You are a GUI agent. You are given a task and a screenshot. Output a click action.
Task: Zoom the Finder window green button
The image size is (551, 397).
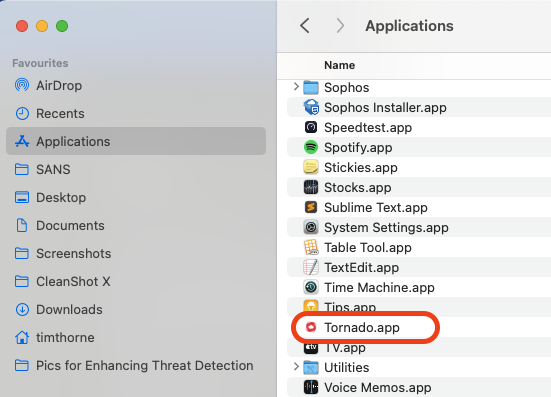pos(62,26)
